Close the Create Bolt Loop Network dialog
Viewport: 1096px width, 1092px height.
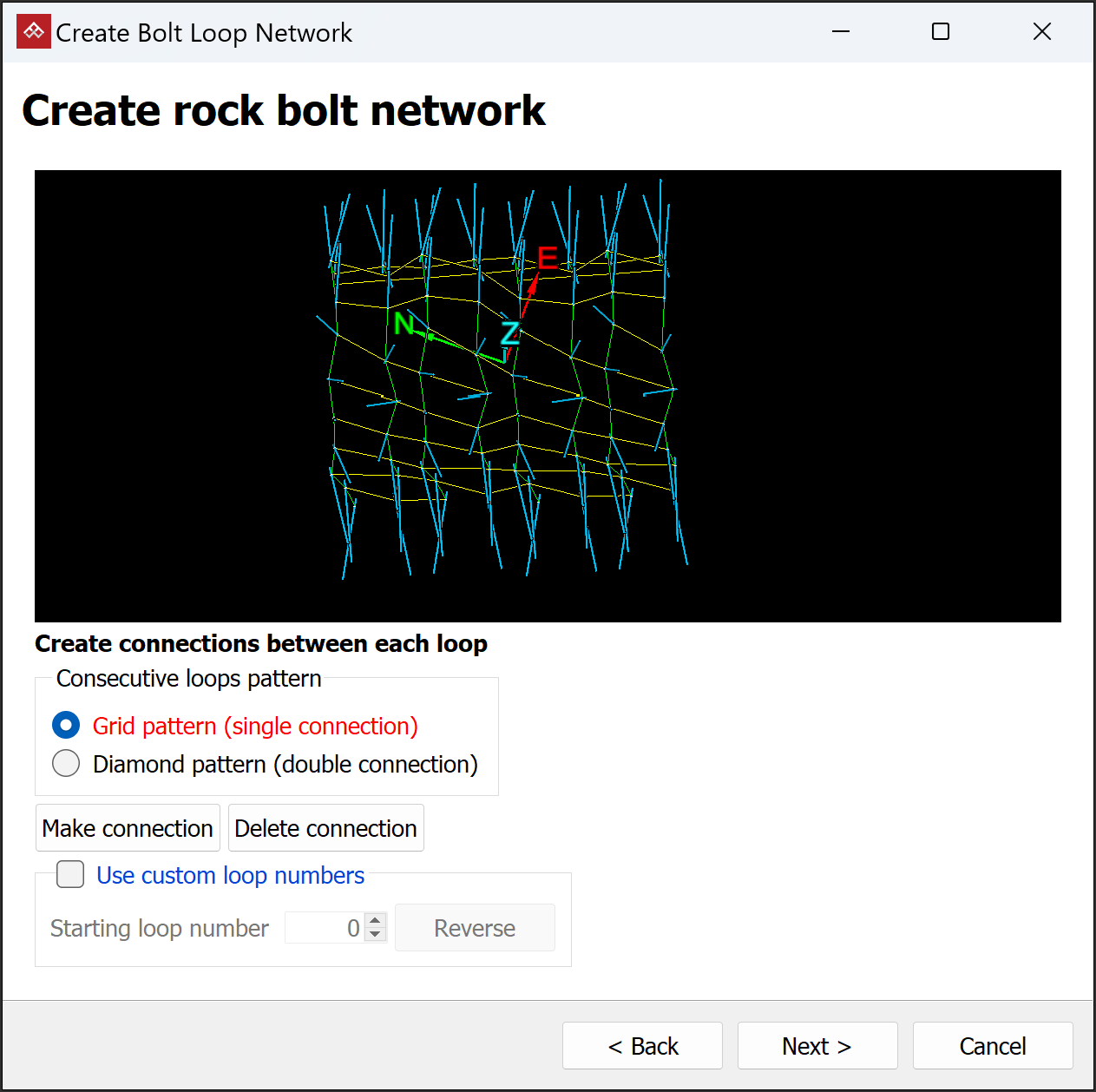click(x=1041, y=32)
